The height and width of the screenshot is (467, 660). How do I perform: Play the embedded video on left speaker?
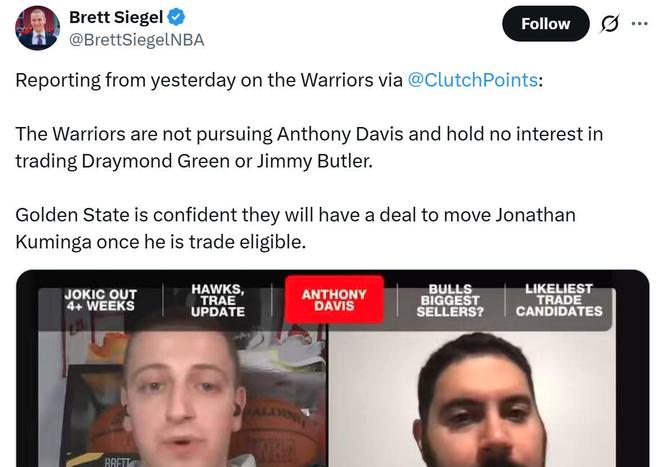[x=183, y=398]
